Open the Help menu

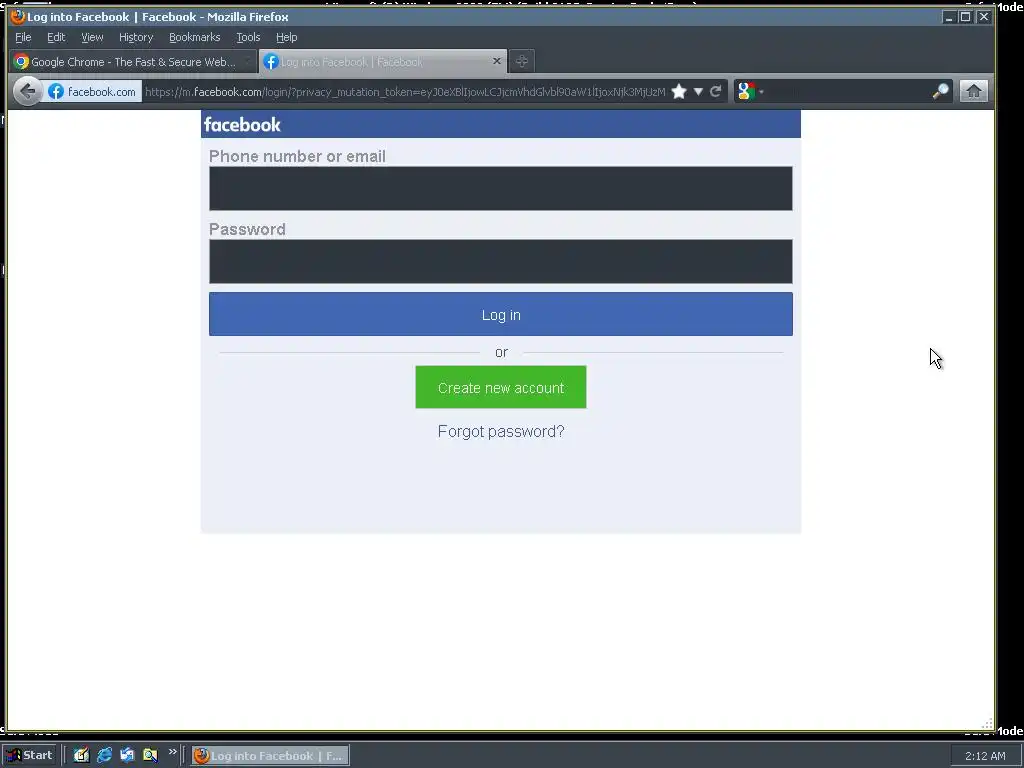pos(286,37)
